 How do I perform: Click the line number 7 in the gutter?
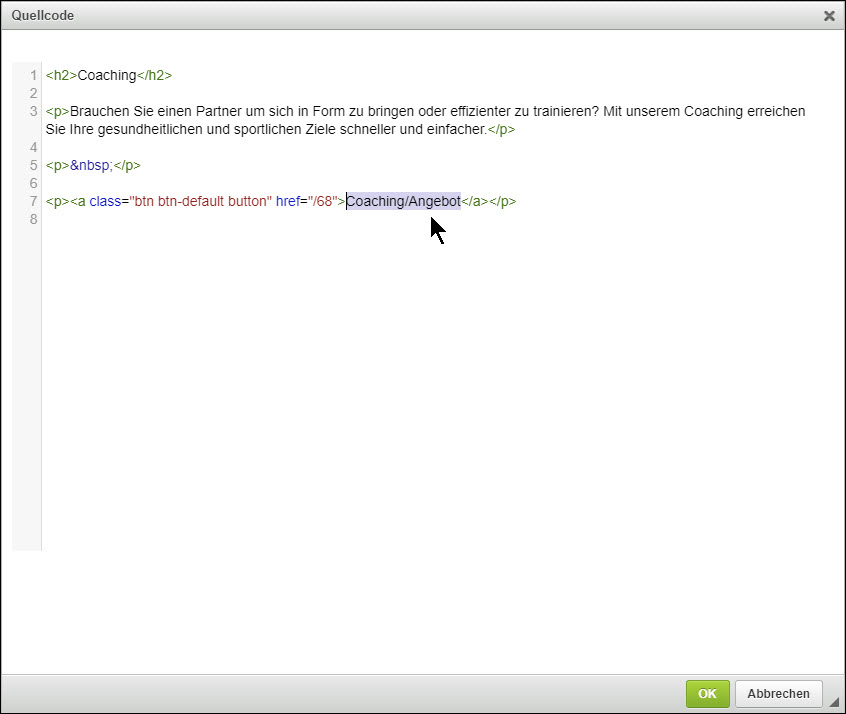coord(33,201)
